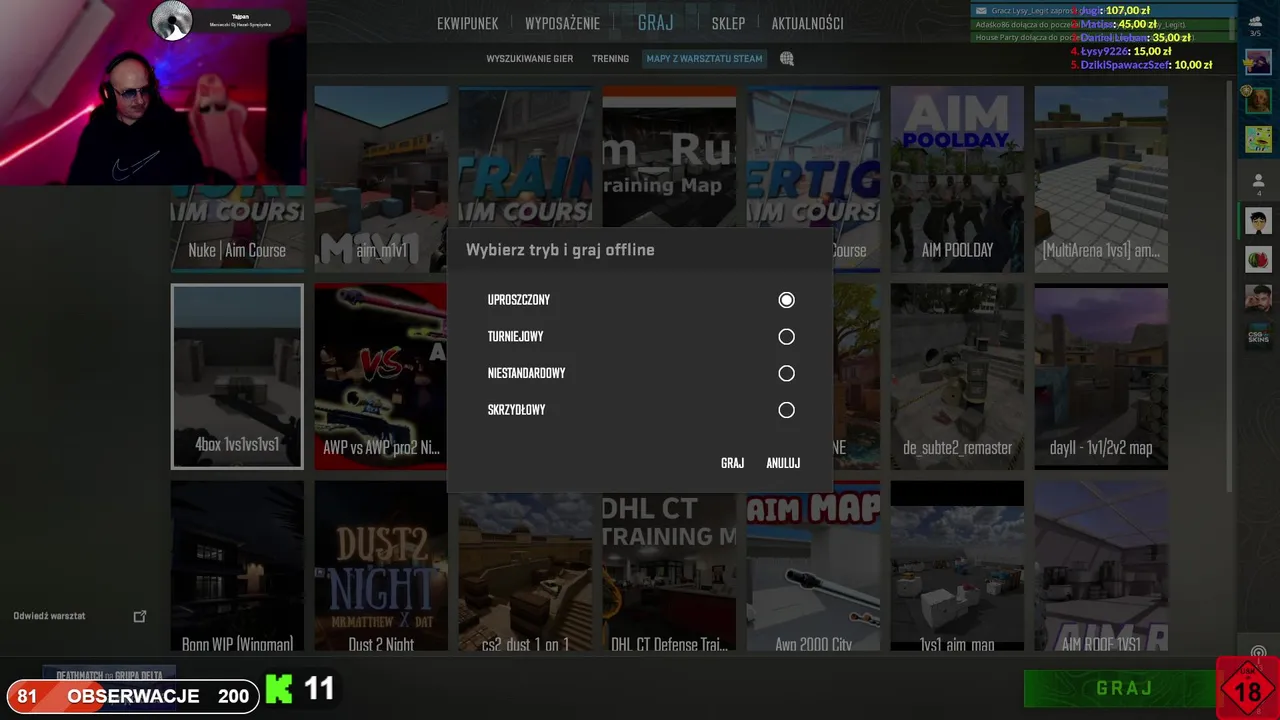Select the watermelon avatar friend
This screenshot has width=1280, height=720.
[1258, 260]
